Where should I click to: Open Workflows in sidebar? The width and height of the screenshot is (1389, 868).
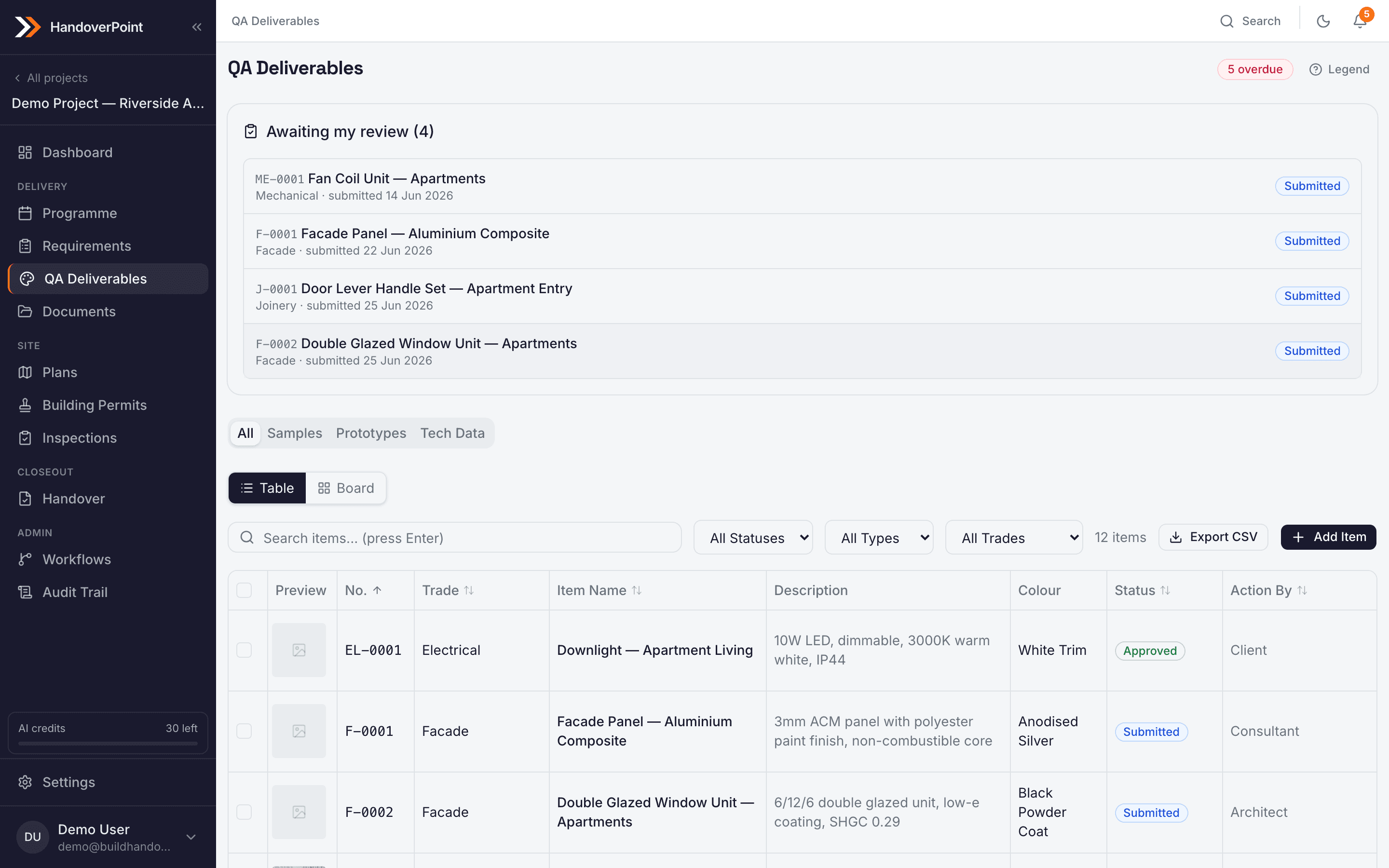pos(108,559)
